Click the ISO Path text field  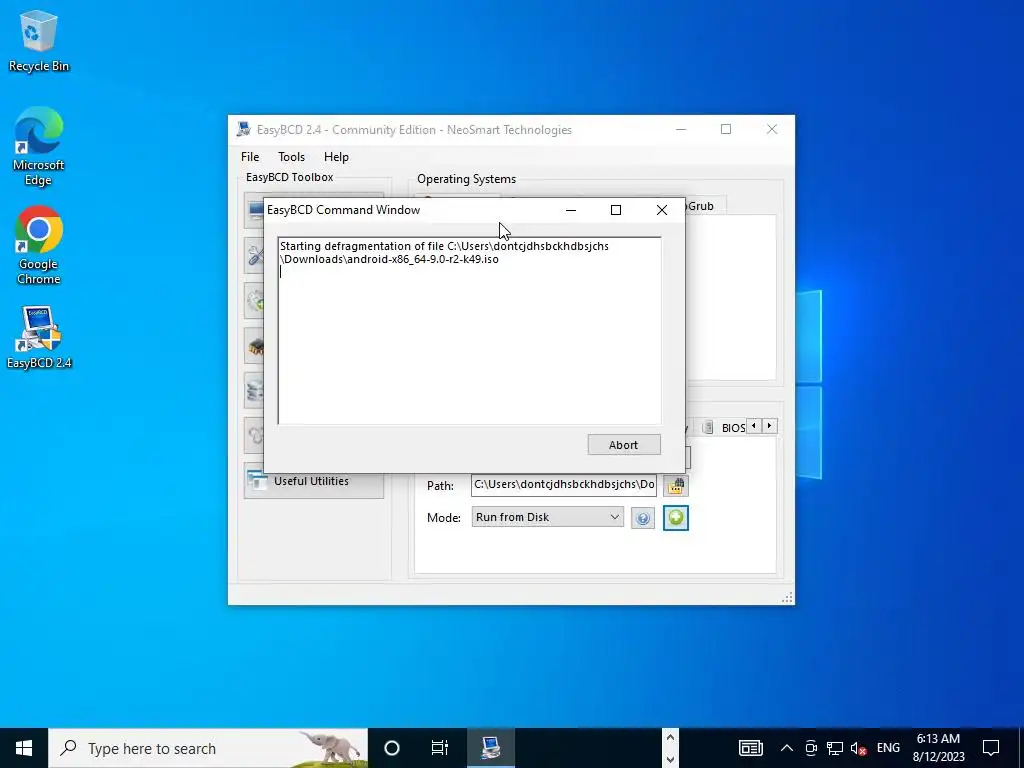click(x=564, y=485)
